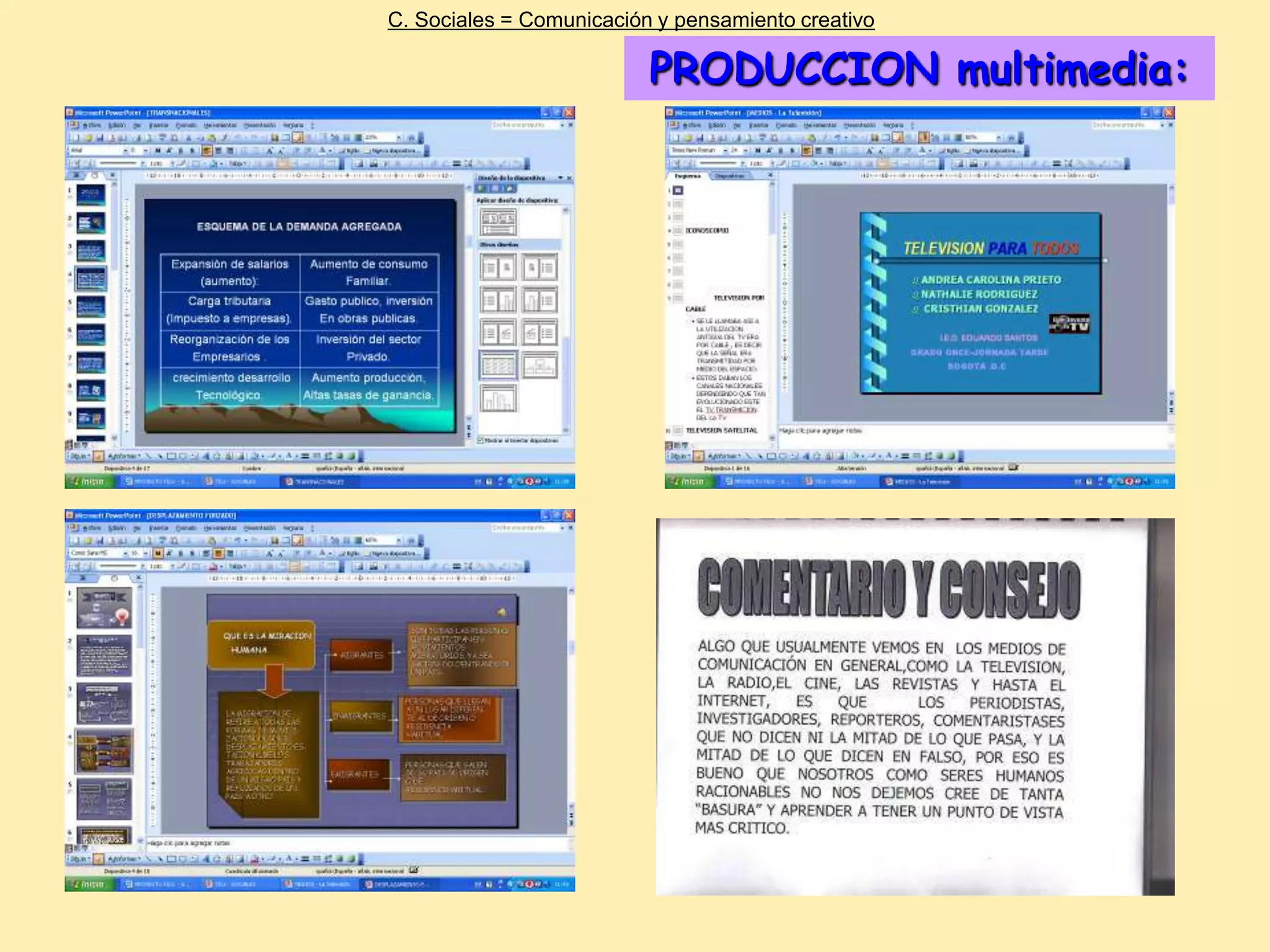Image resolution: width=1270 pixels, height=952 pixels.
Task: Select slide 1 thumbnail in TRANSNACIONALES window
Action: coord(91,195)
